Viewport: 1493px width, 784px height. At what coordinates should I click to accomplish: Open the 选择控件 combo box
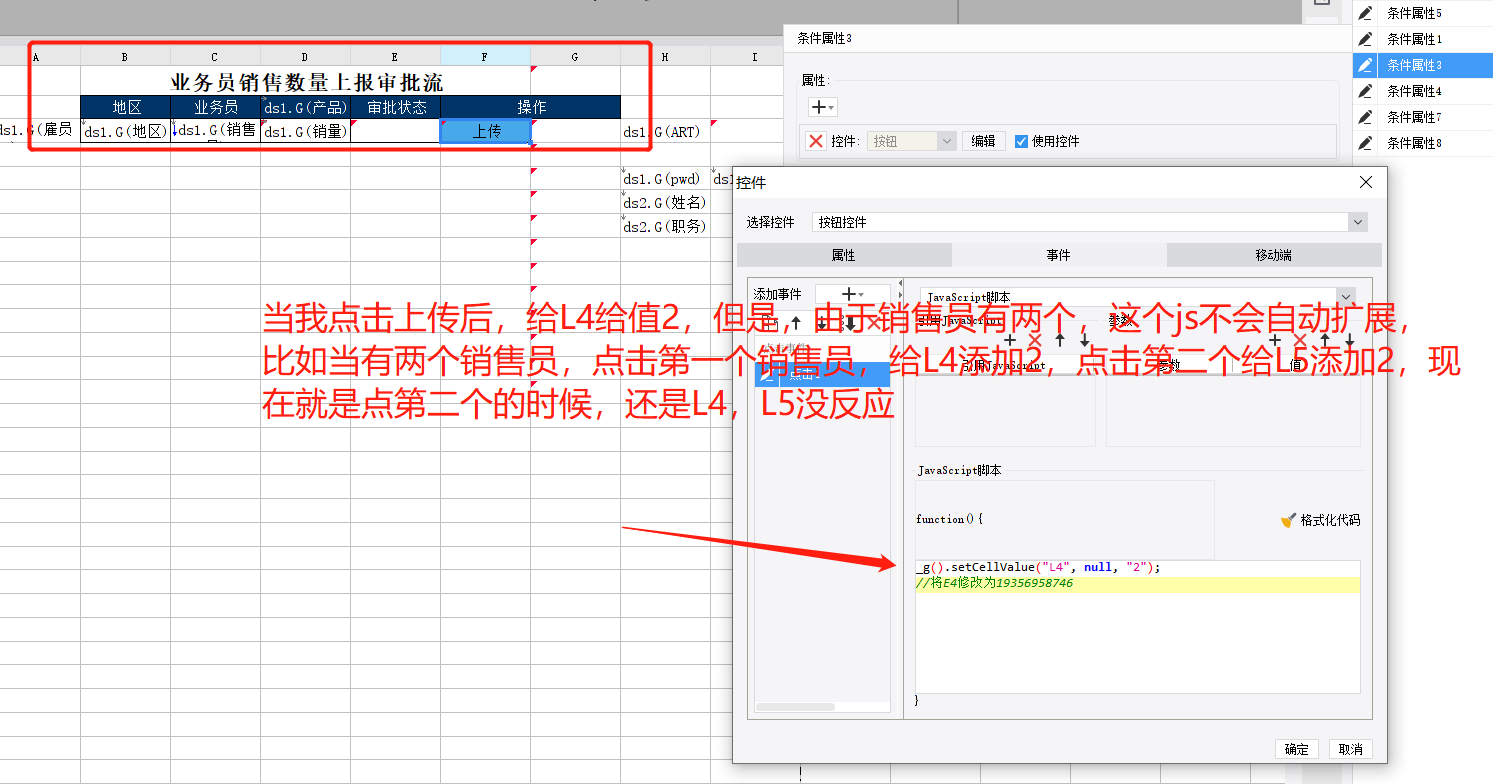(1089, 222)
